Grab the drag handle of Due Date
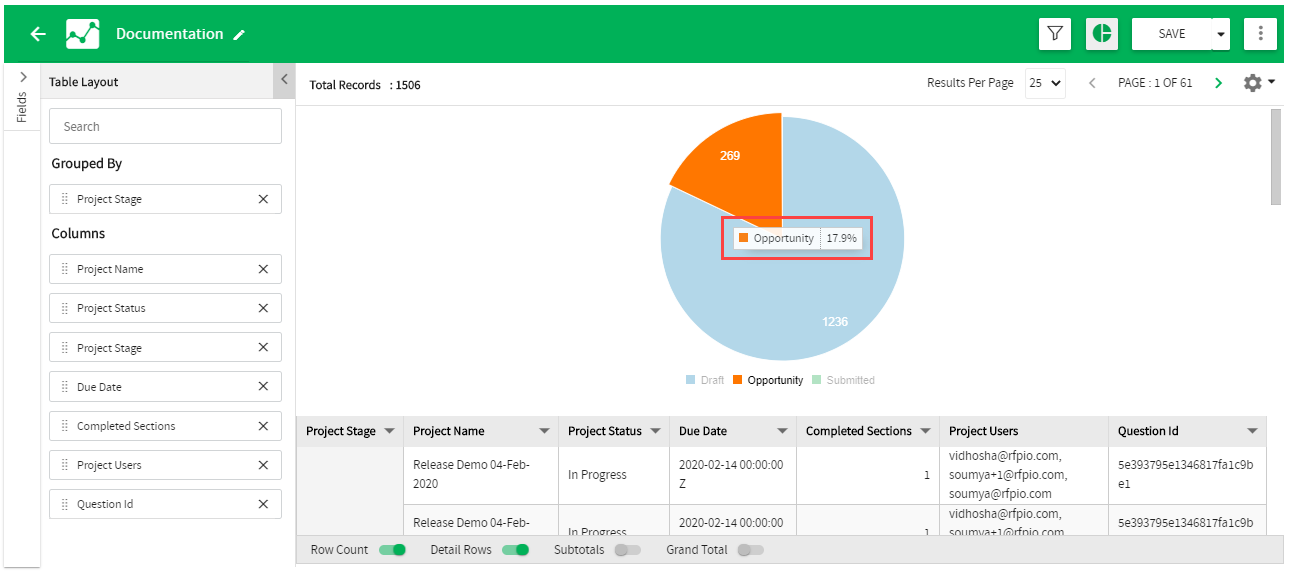Image resolution: width=1289 pixels, height=575 pixels. coord(65,387)
